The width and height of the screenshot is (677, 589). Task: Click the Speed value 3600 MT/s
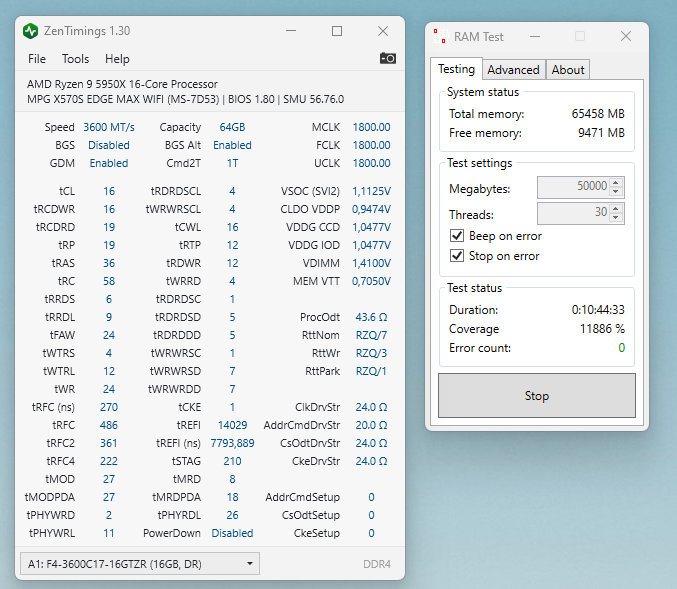(109, 127)
